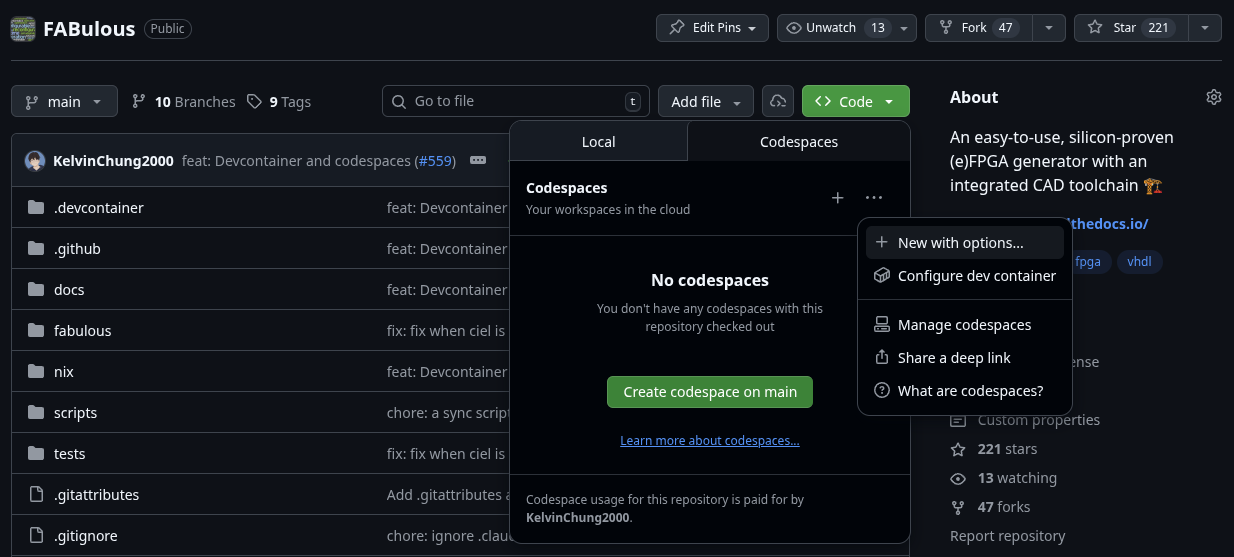The image size is (1234, 557).
Task: Focus the Go to file search field
Action: pos(516,101)
